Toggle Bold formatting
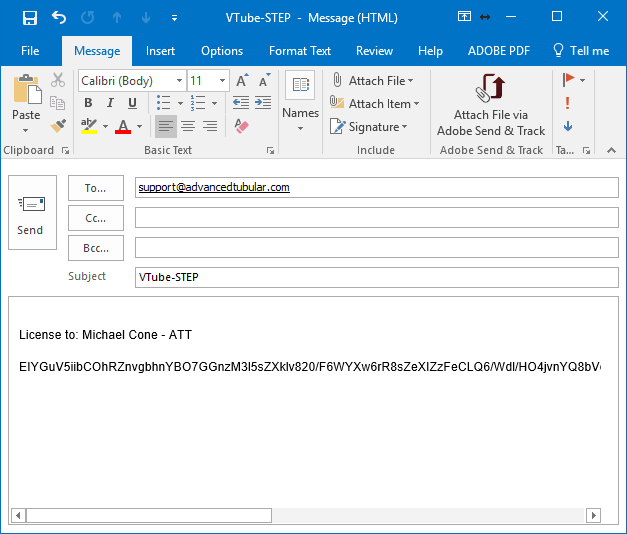 point(88,103)
